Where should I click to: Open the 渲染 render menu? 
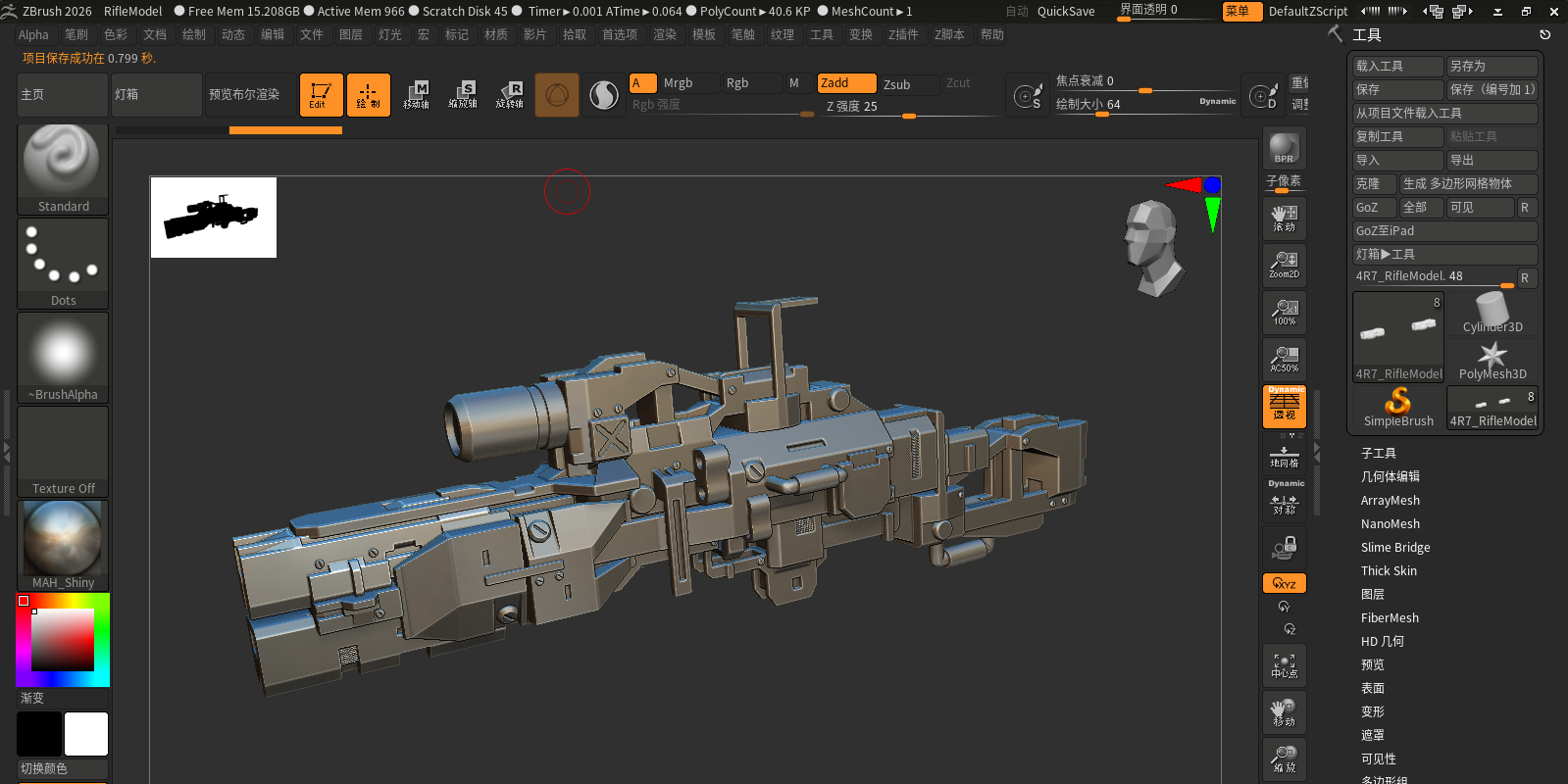[x=664, y=34]
